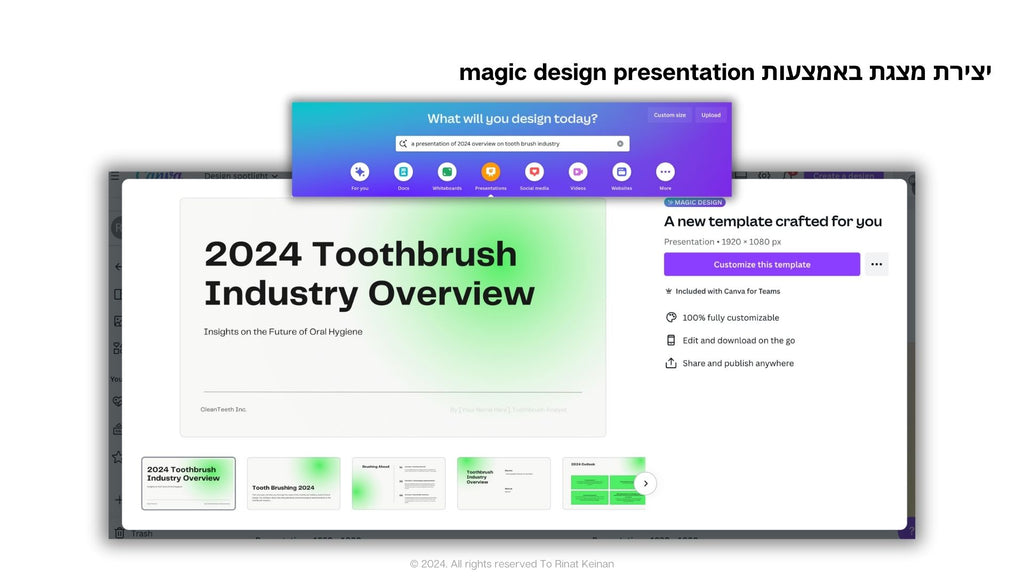Click the Edit and download phone icon
The height and width of the screenshot is (576, 1024).
[671, 340]
